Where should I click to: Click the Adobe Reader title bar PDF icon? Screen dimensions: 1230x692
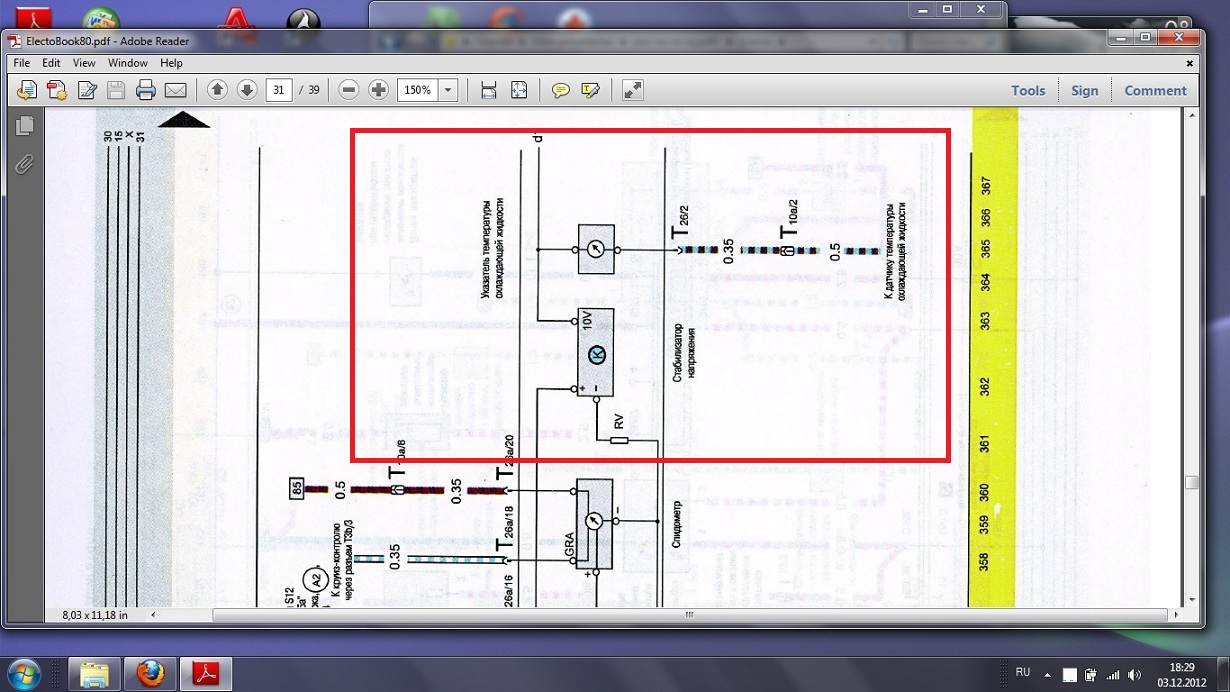pyautogui.click(x=13, y=41)
